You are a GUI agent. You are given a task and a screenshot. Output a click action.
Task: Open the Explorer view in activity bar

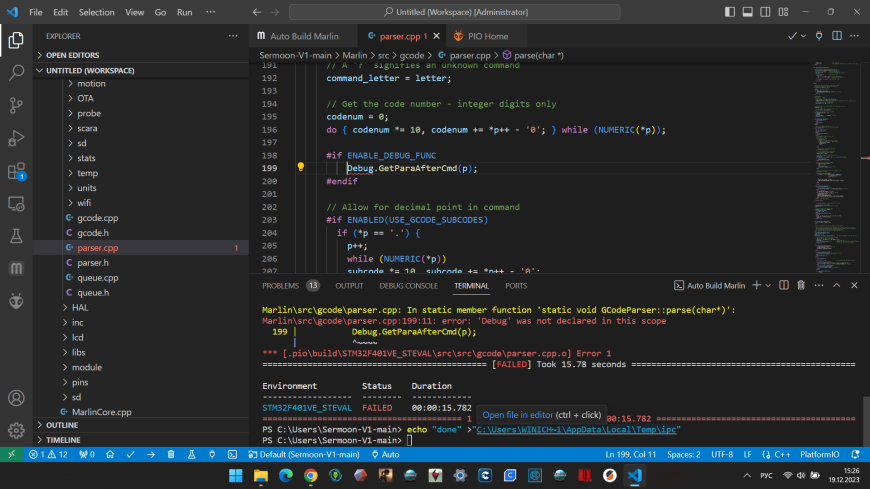[16, 40]
